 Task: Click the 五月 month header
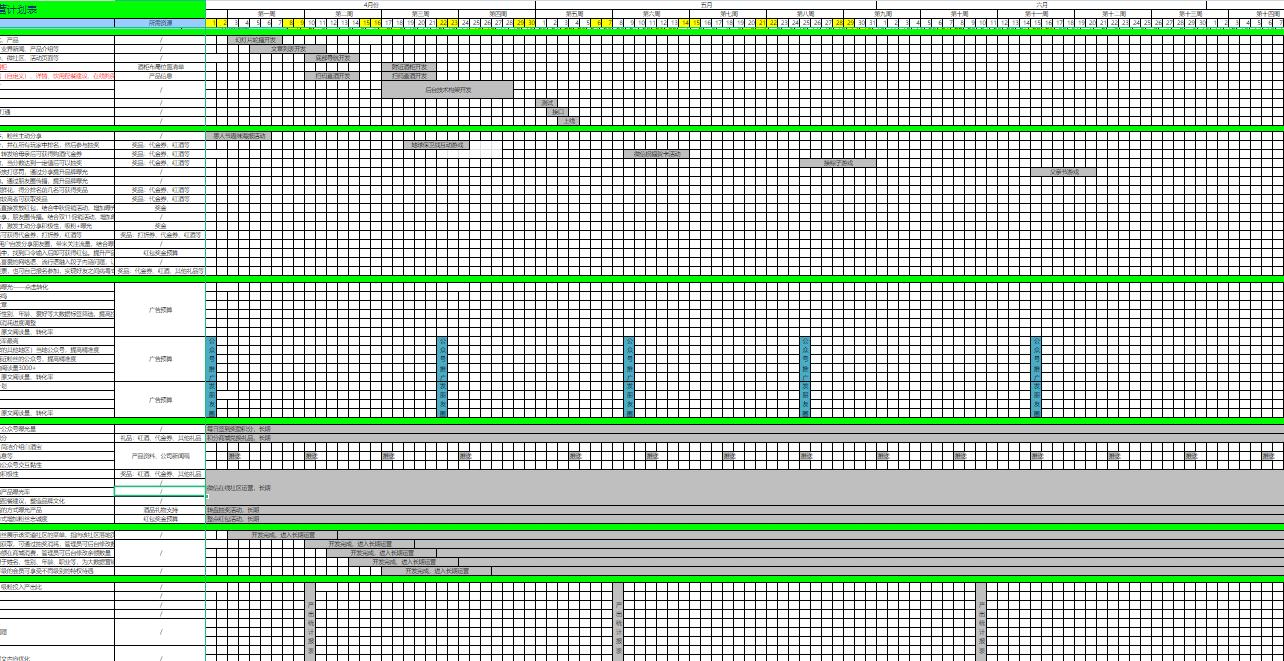(x=706, y=4)
